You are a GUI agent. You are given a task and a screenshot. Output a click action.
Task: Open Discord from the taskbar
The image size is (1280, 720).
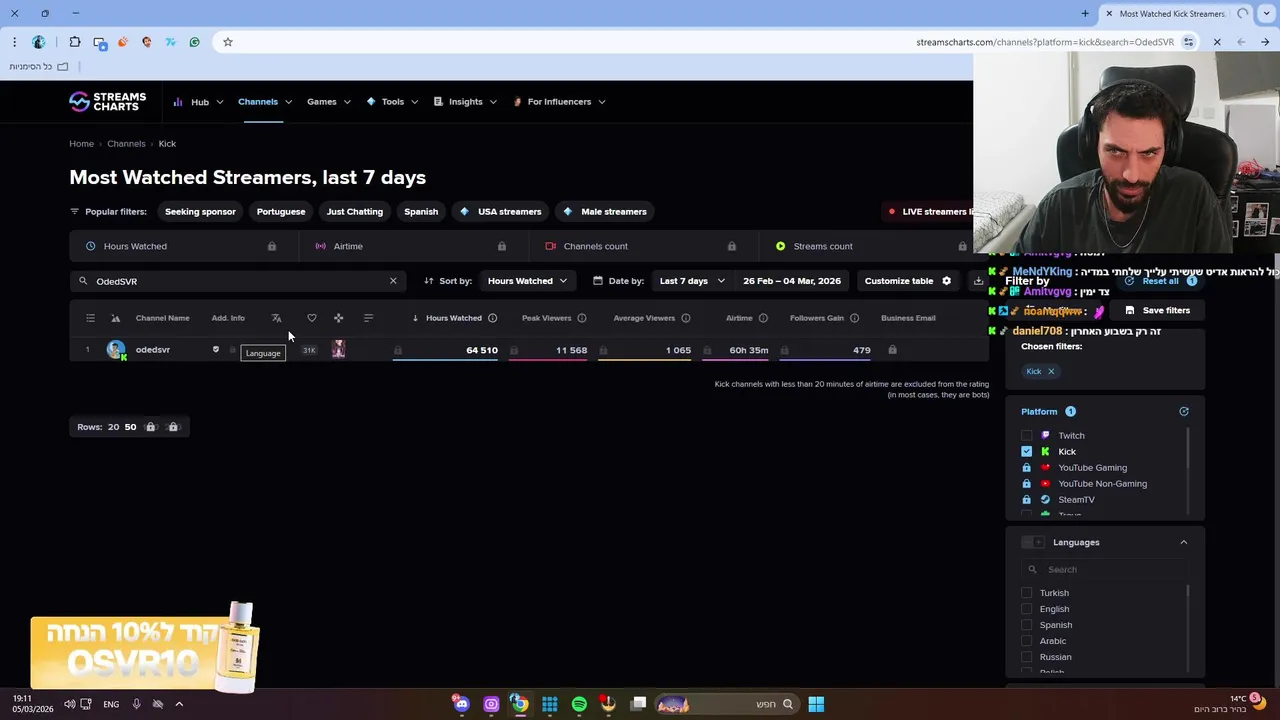click(x=461, y=704)
